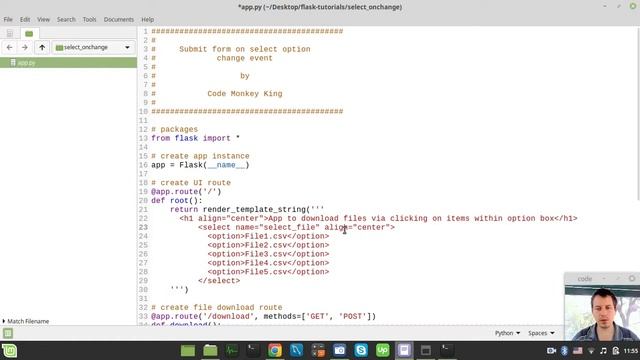Viewport: 640px width, 360px height.
Task: Open the network Wi-Fi tray icon
Action: tap(591, 351)
